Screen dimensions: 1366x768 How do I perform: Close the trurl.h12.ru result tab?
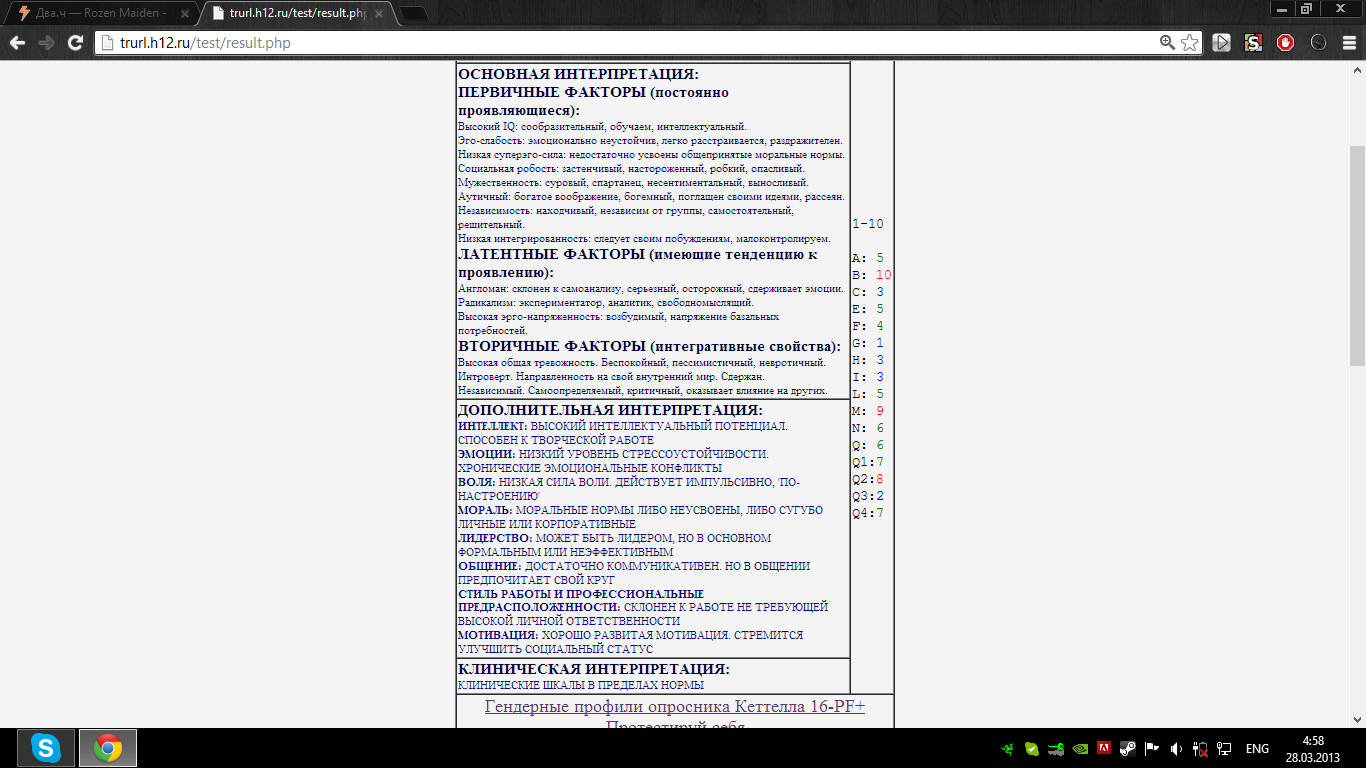tap(378, 14)
